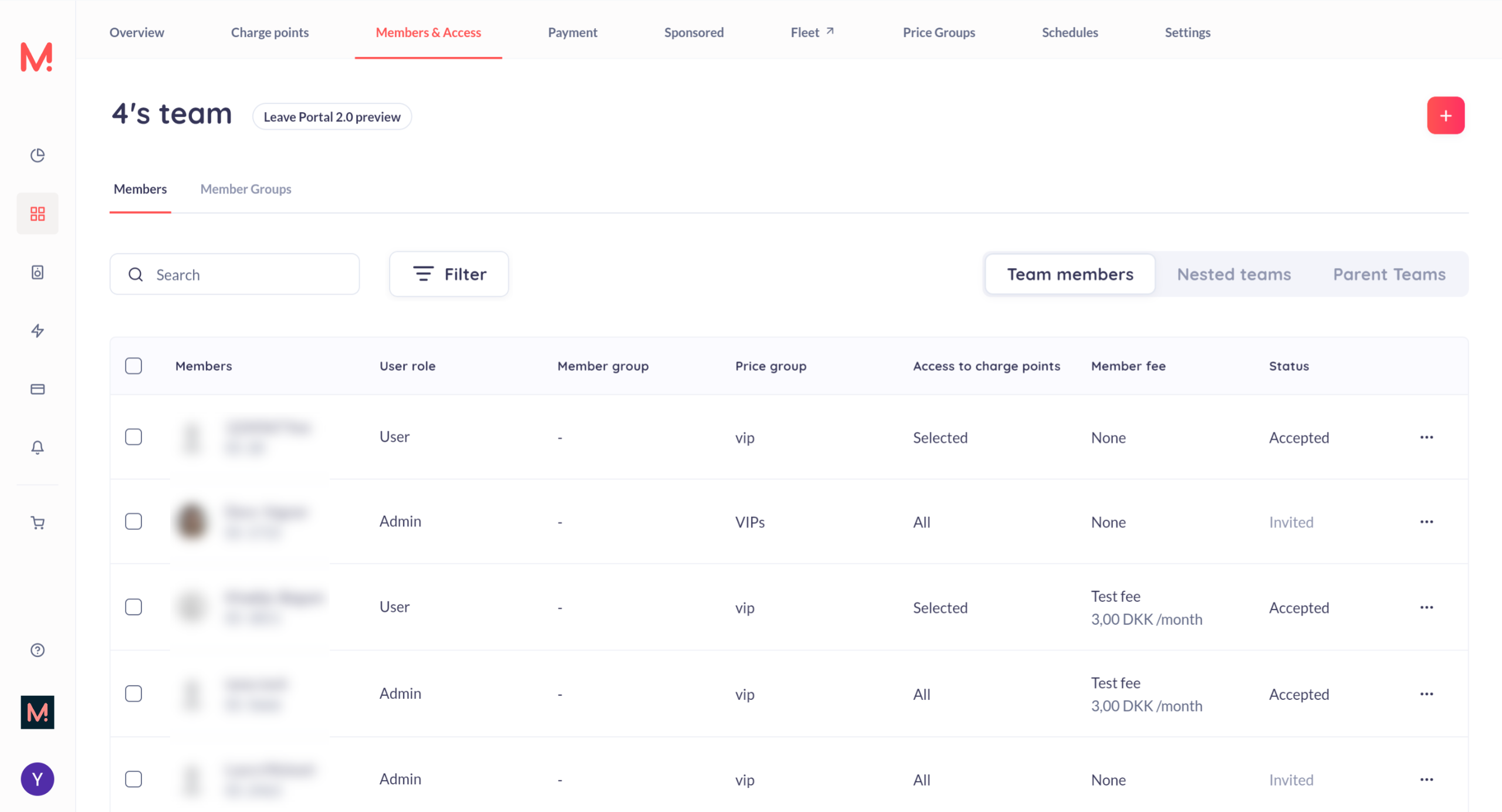The height and width of the screenshot is (812, 1502).
Task: Open the Member Groups sub-tab
Action: (246, 189)
